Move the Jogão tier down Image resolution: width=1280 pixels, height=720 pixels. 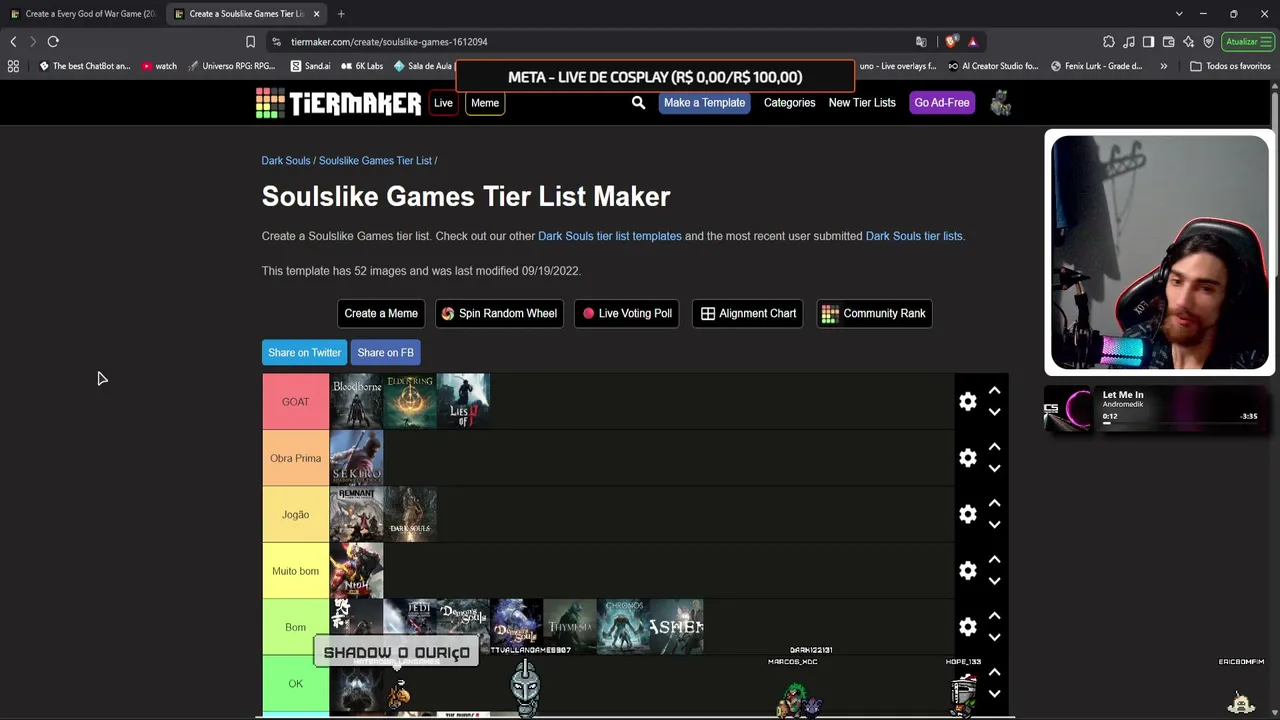(x=994, y=524)
